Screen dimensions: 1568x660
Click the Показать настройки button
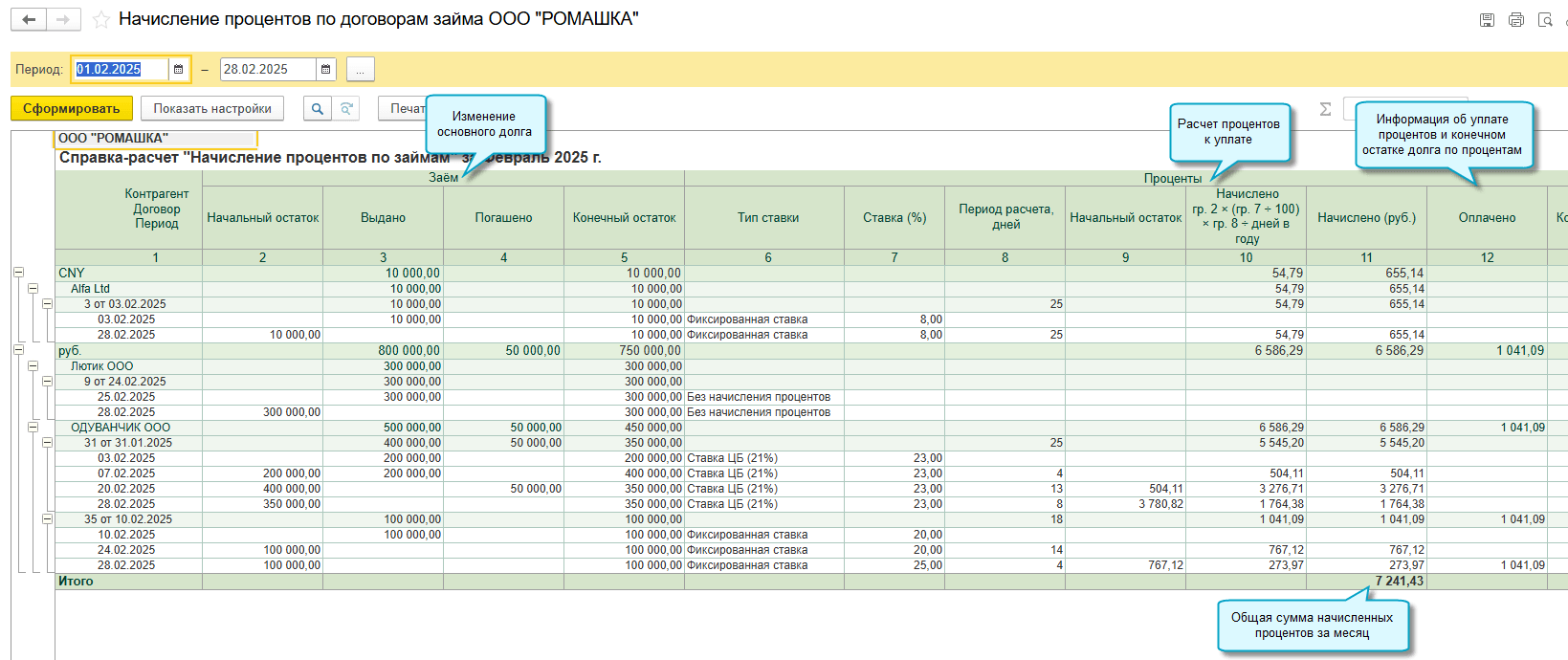click(212, 108)
